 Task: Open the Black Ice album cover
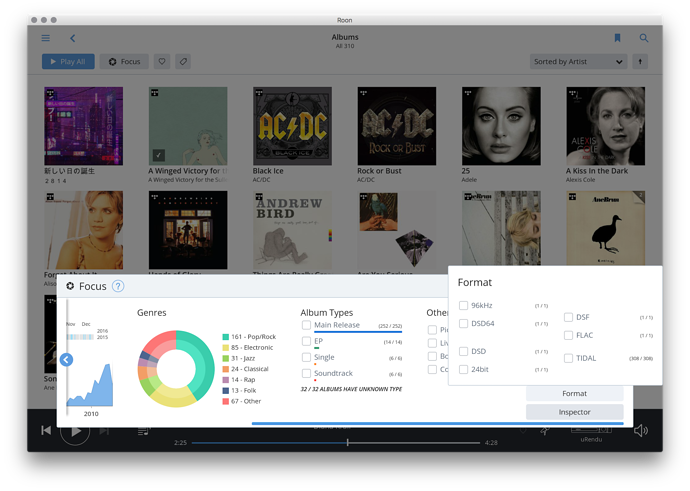point(292,126)
